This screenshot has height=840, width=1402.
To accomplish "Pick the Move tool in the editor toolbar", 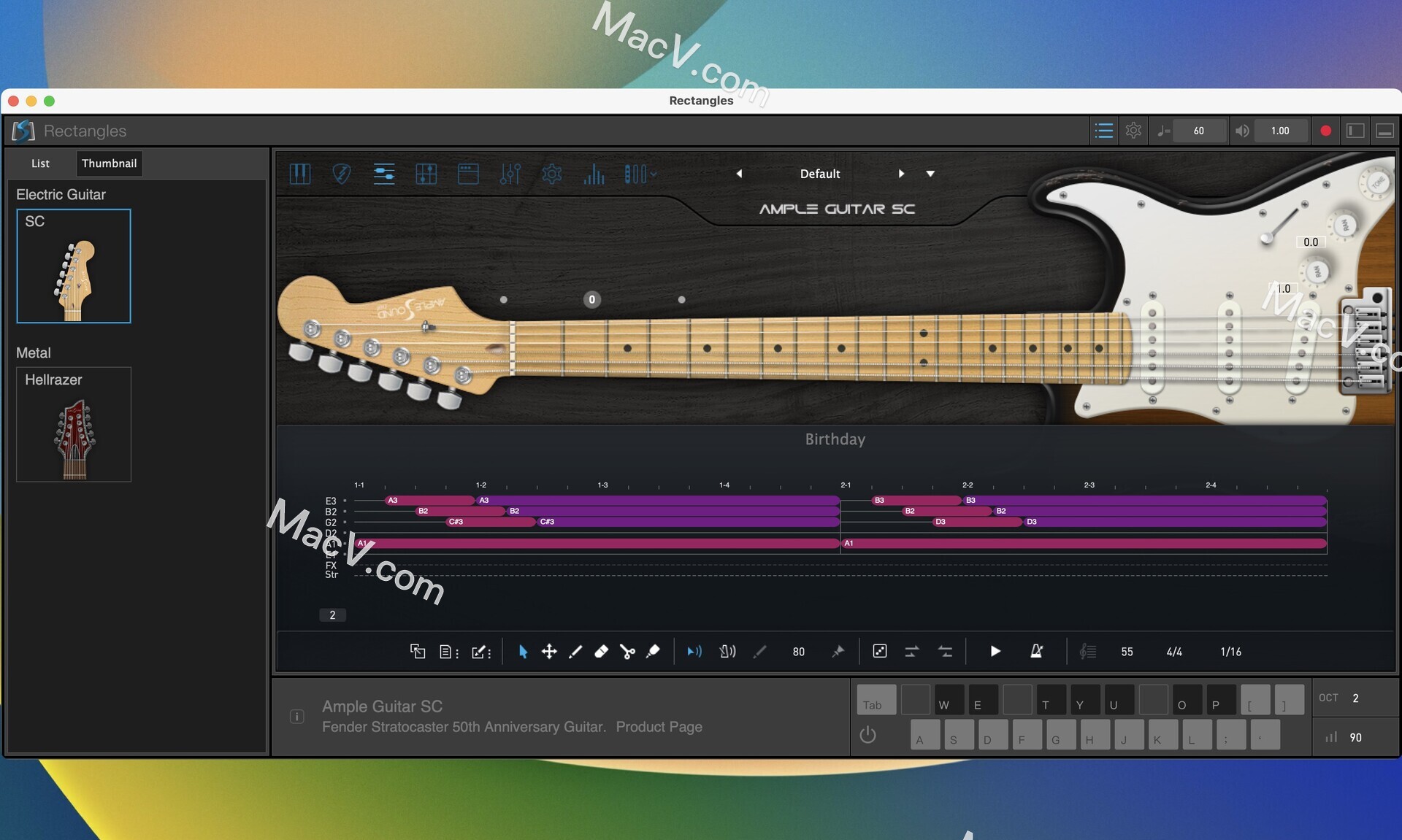I will click(550, 652).
